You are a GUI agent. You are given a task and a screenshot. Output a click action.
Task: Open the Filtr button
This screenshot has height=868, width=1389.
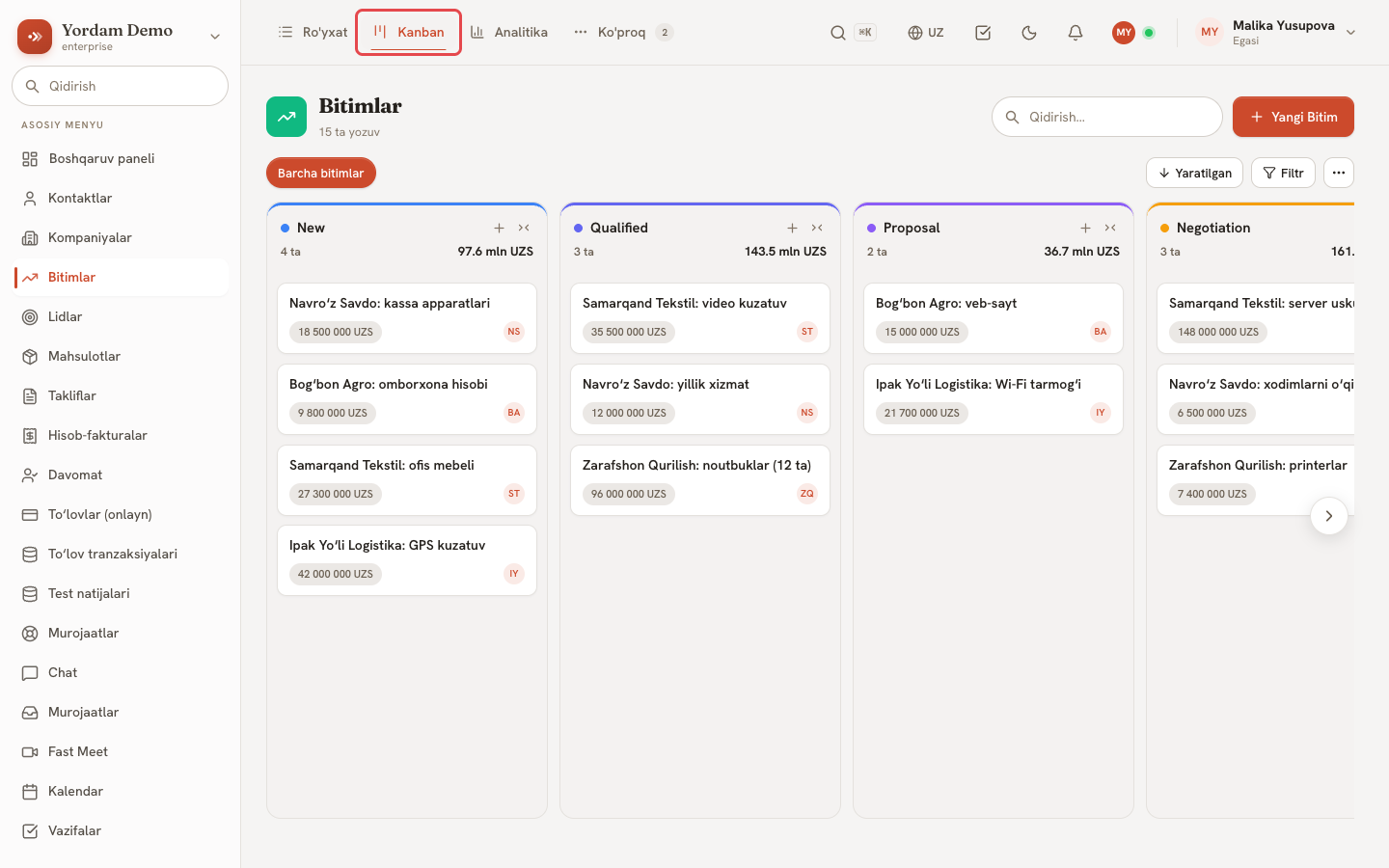(x=1283, y=173)
